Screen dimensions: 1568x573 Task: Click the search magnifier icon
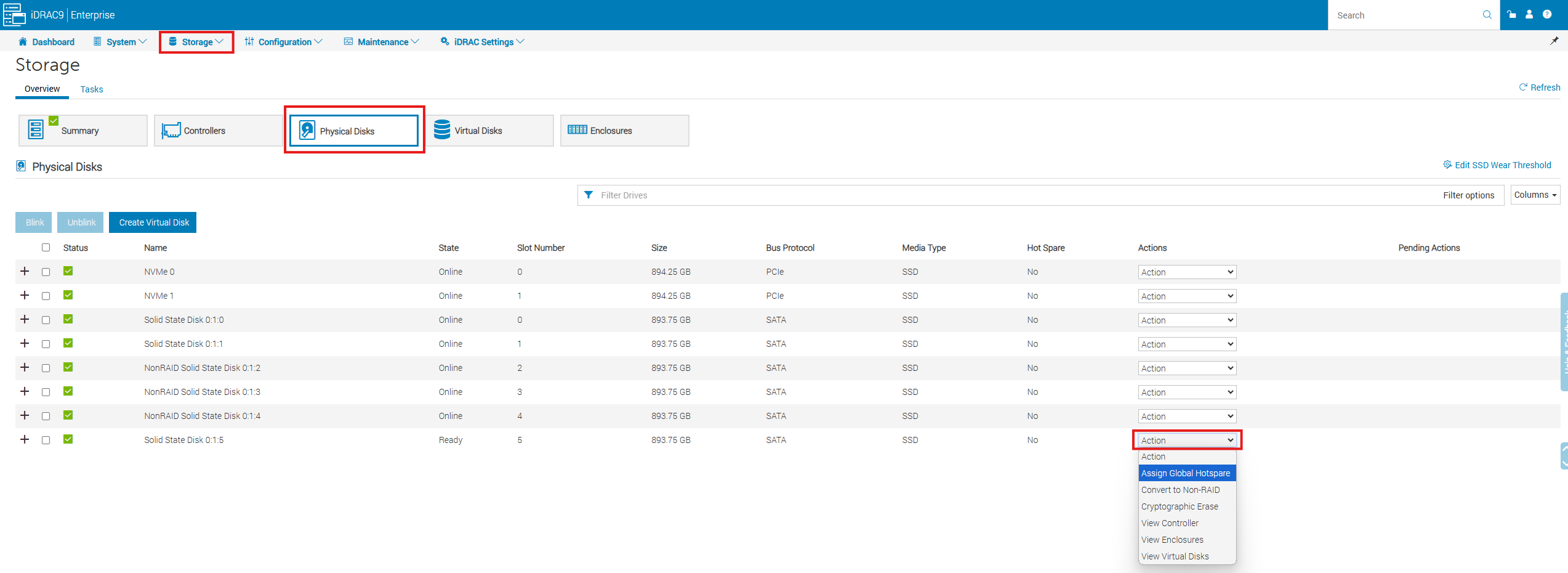1487,15
